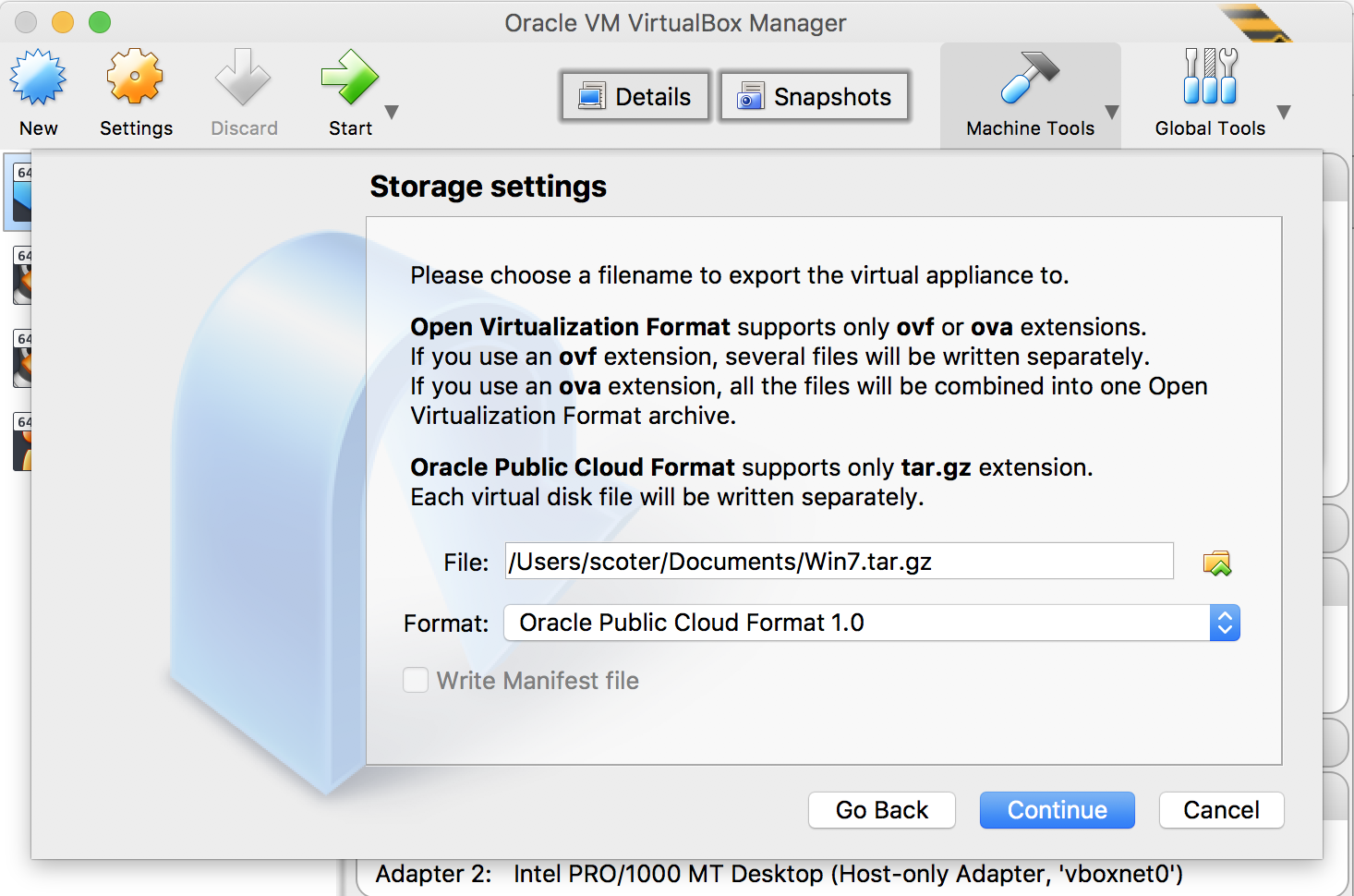Expand the Machine Tools dropdown arrow

(x=1112, y=112)
